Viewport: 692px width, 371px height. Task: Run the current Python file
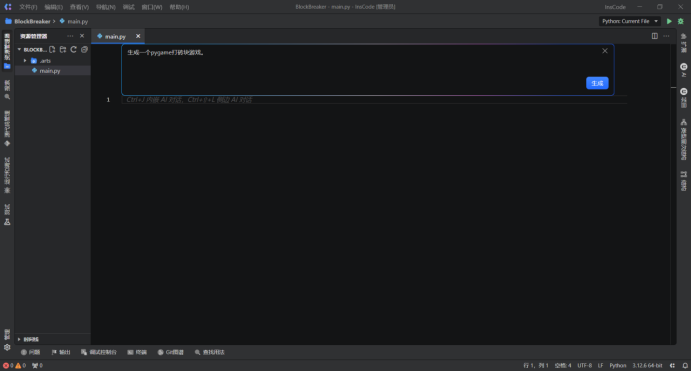[x=669, y=21]
